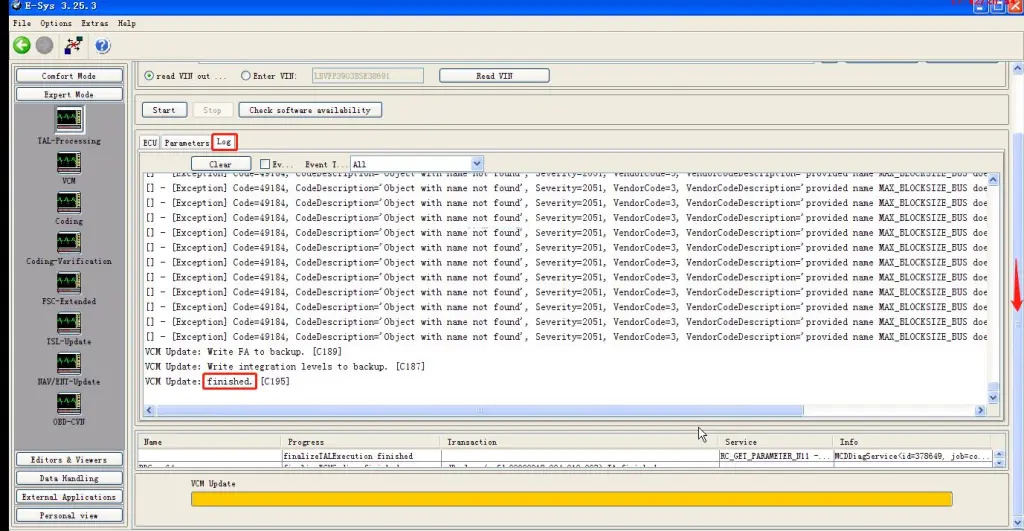Click the VIN input field
1024x531 pixels.
368,76
